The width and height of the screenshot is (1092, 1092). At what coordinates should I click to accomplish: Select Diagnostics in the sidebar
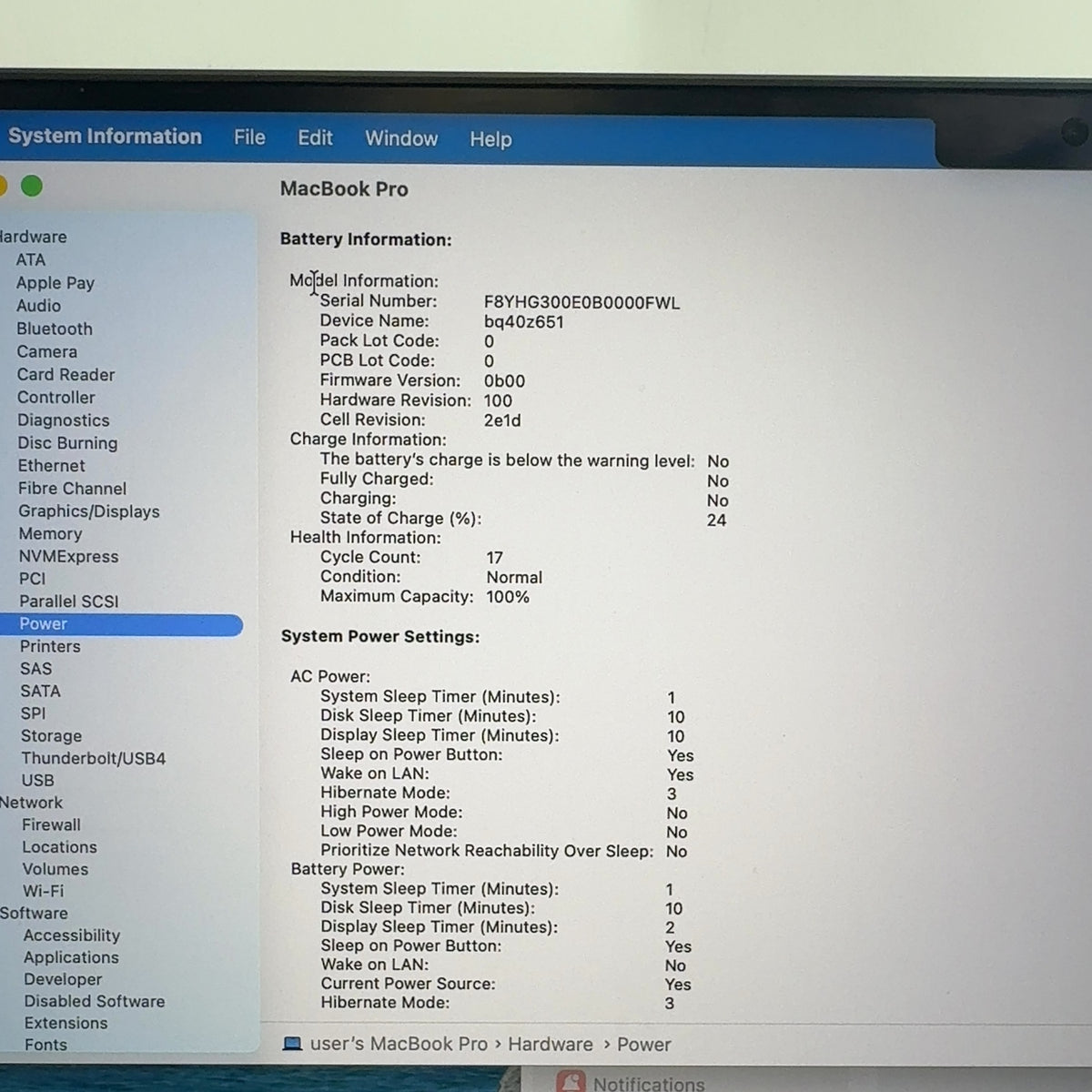click(63, 420)
